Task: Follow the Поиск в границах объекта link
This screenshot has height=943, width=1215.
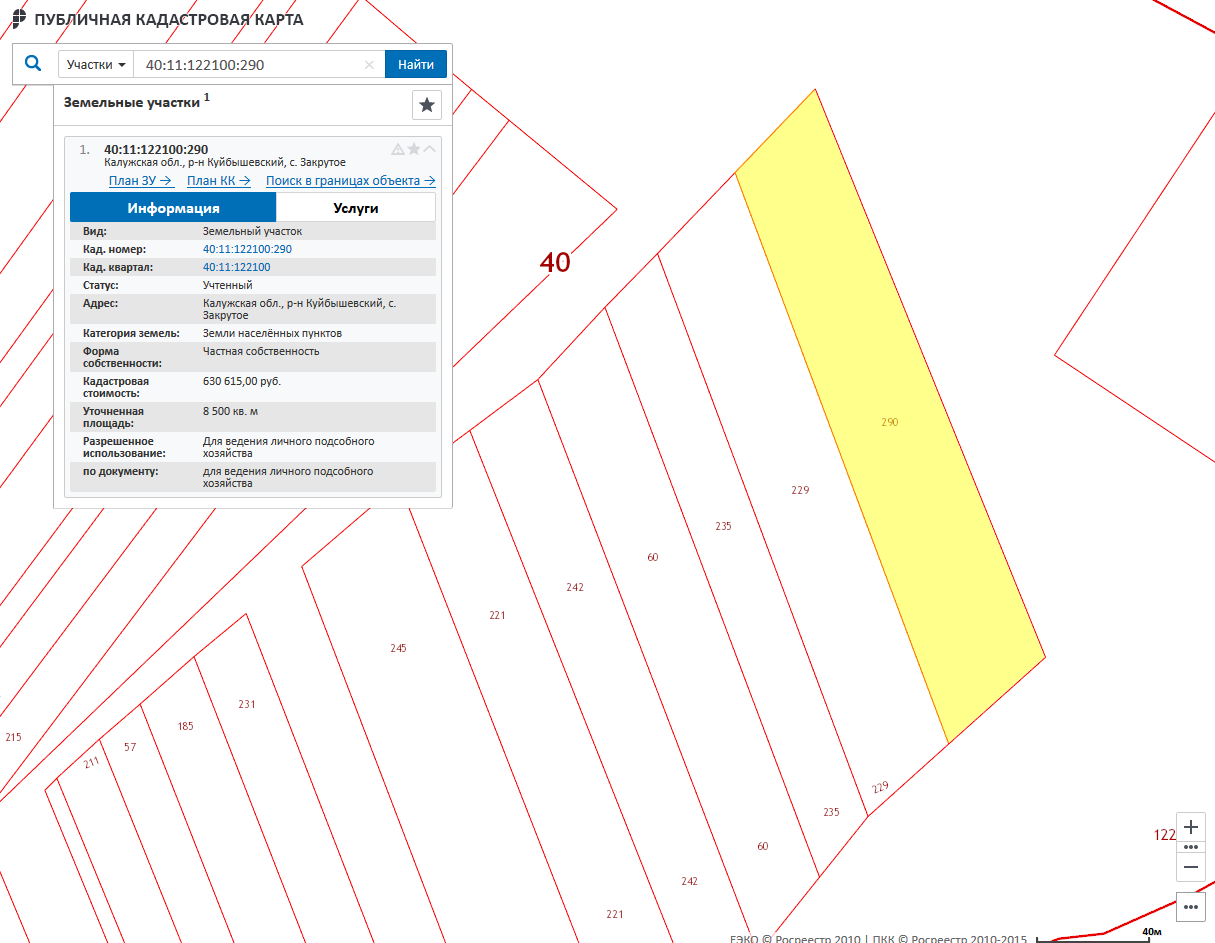Action: click(350, 181)
